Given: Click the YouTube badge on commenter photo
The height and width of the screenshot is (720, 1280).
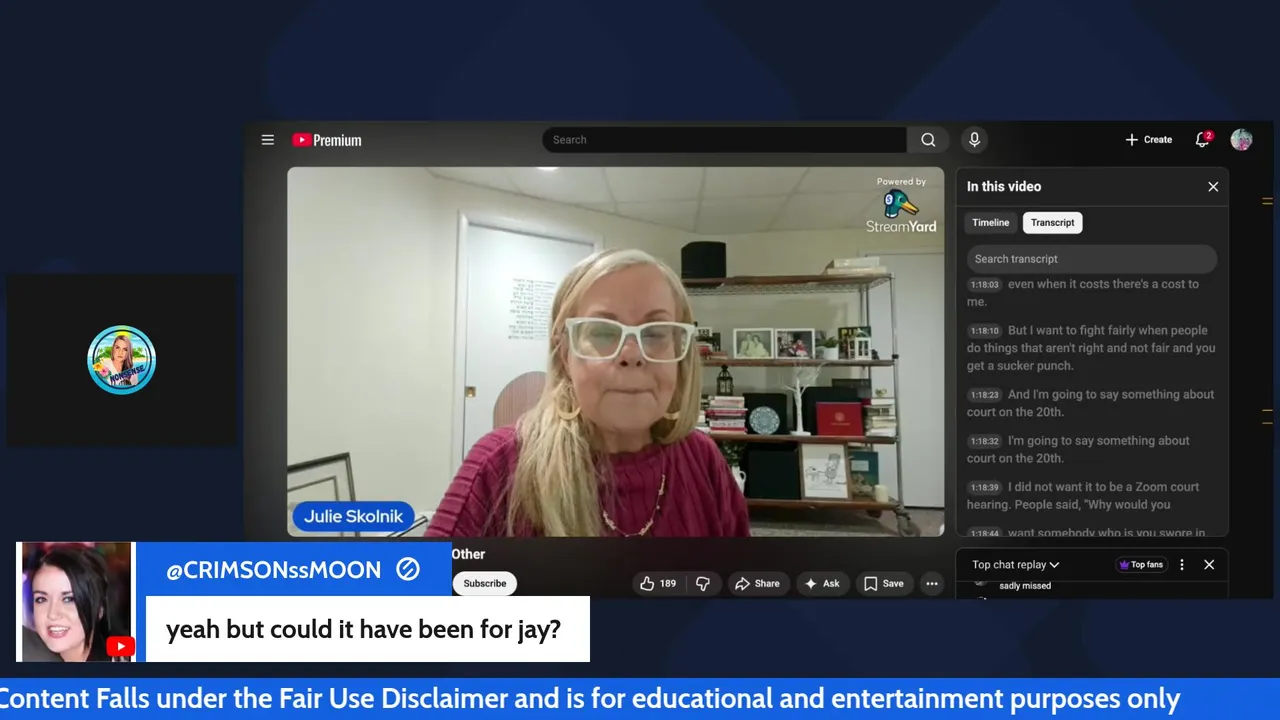Looking at the screenshot, I should (x=120, y=647).
